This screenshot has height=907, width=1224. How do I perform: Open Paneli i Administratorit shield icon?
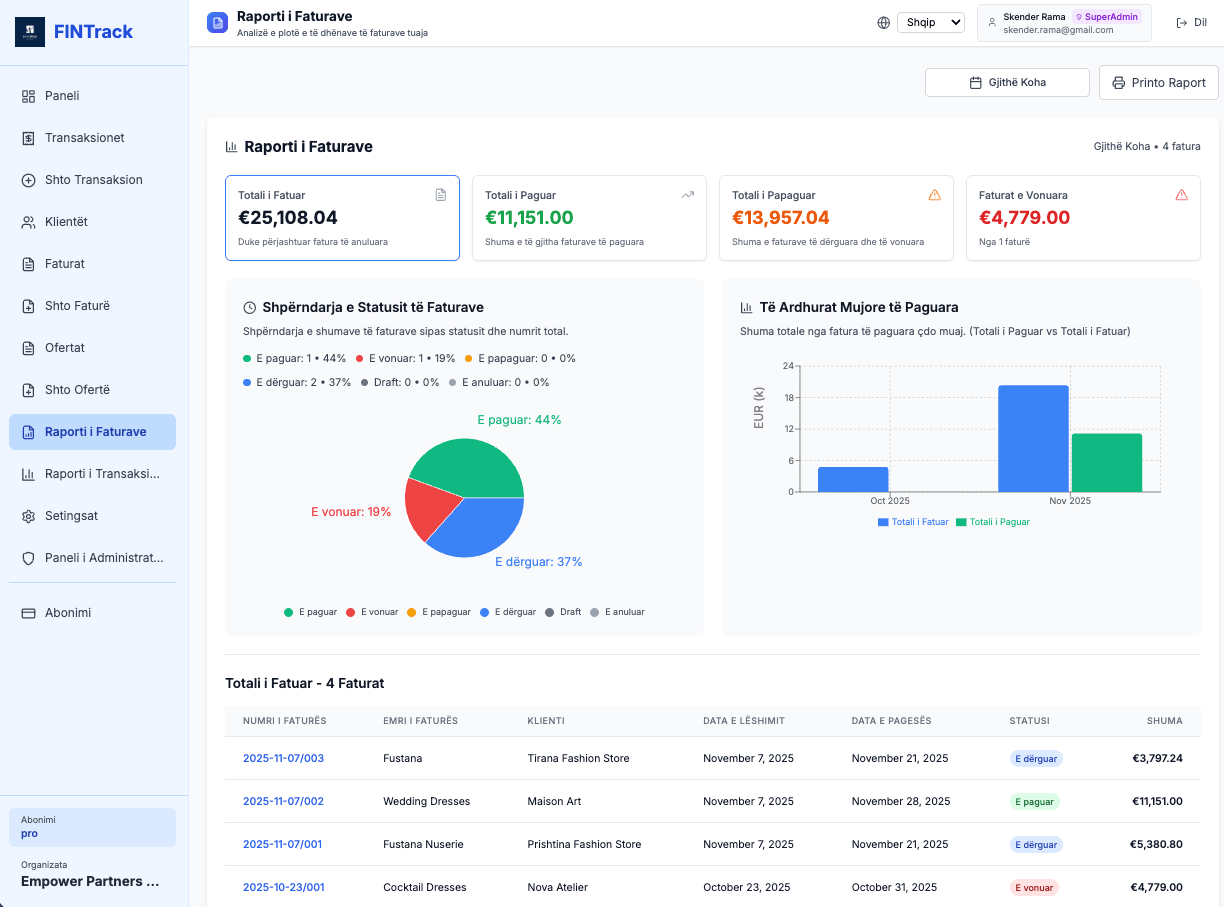[x=27, y=557]
